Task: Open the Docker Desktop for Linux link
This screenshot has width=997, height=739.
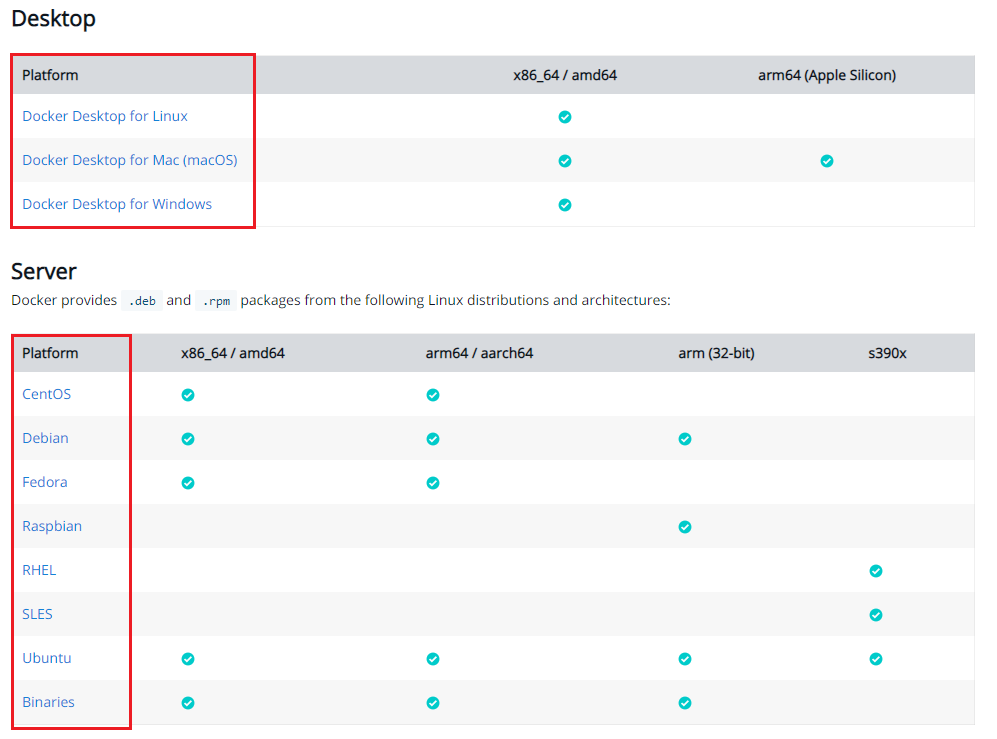Action: pyautogui.click(x=105, y=116)
